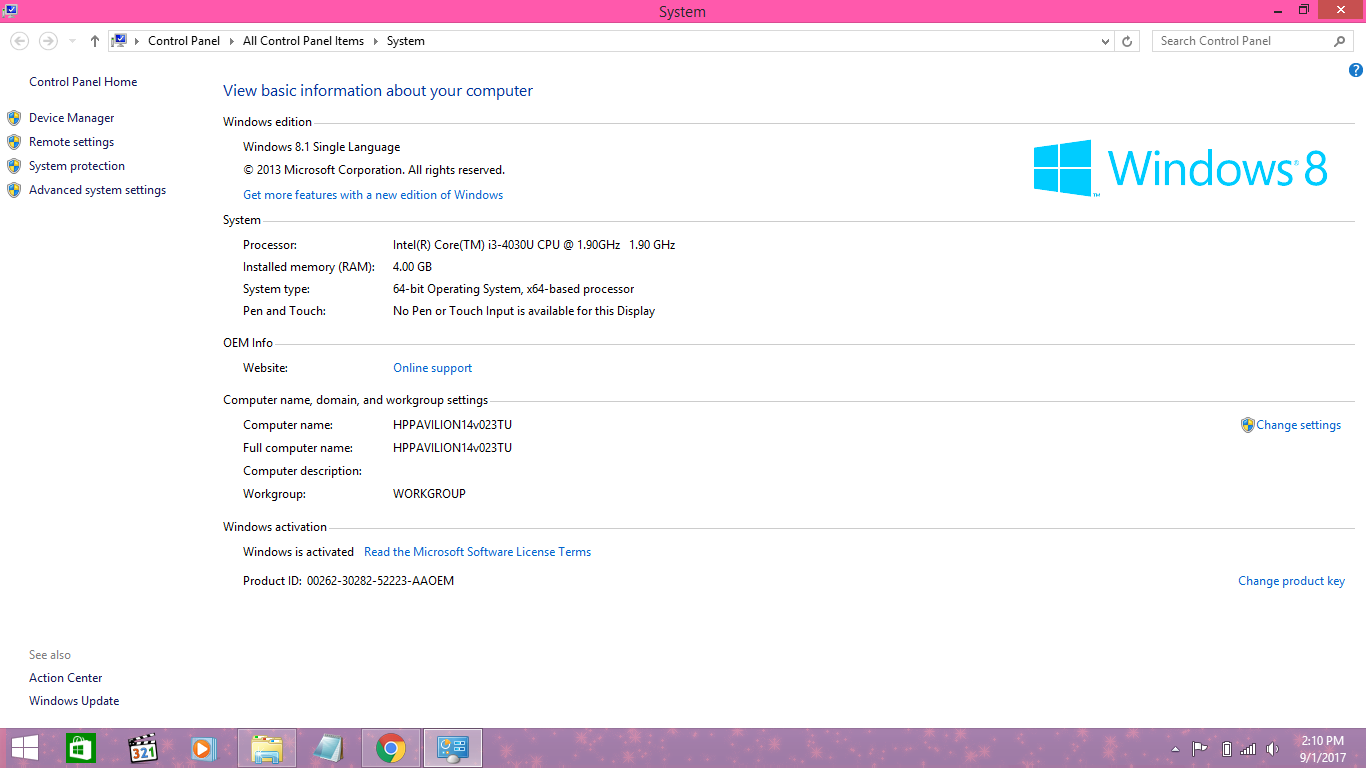Click the System breadcrumb
Viewport: 1366px width, 768px height.
pyautogui.click(x=406, y=41)
